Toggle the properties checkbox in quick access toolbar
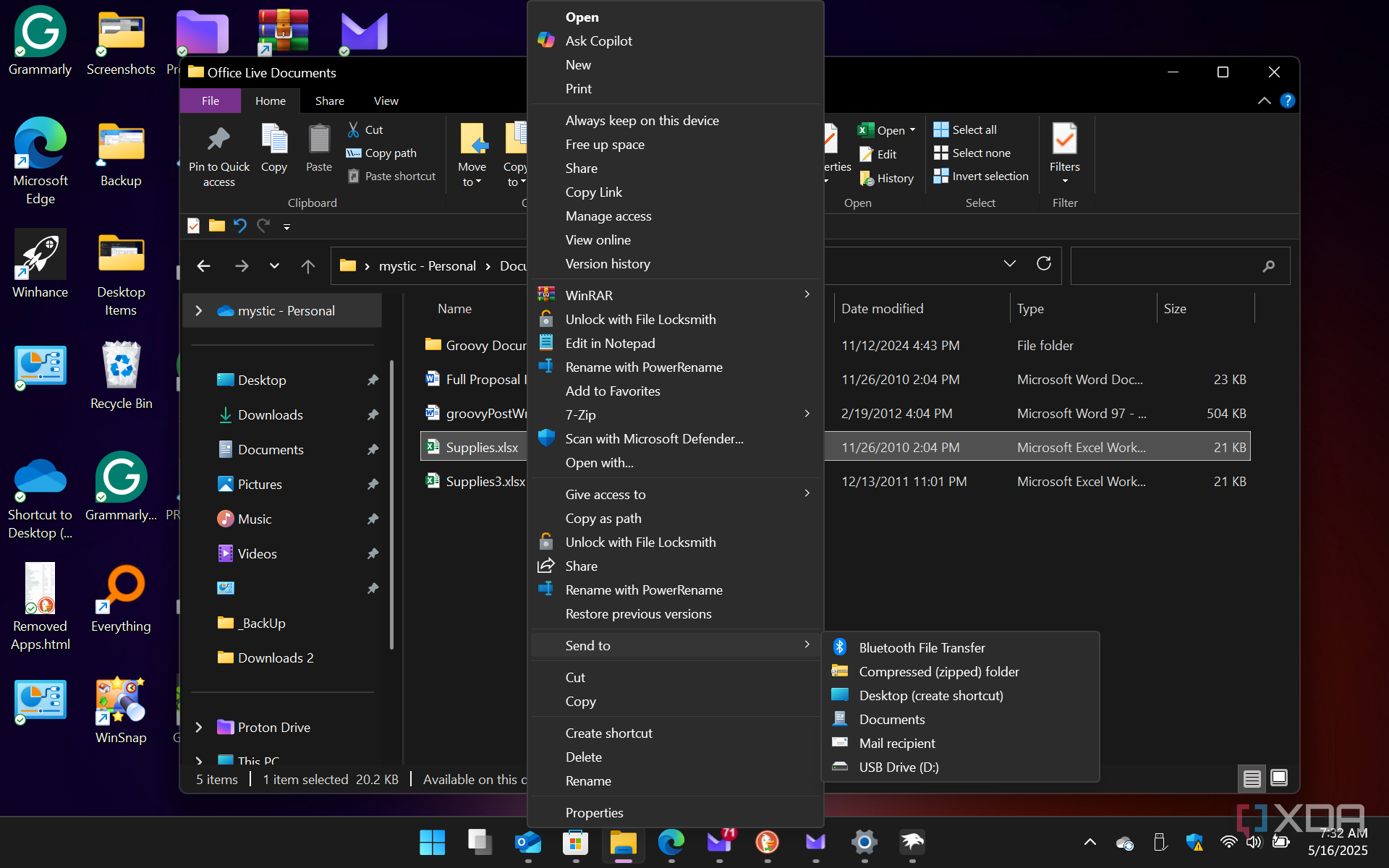The image size is (1389, 868). pyautogui.click(x=193, y=226)
